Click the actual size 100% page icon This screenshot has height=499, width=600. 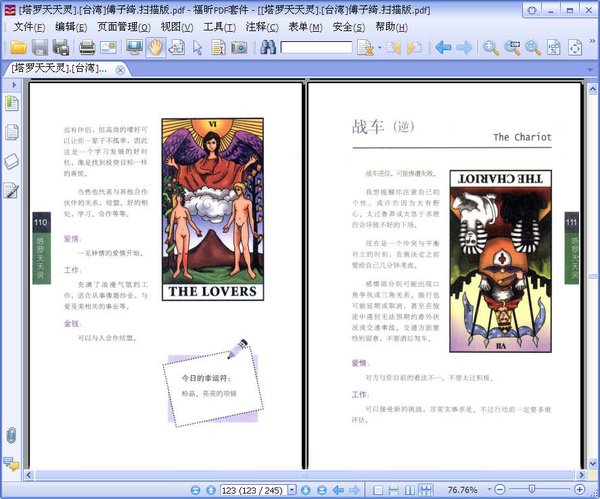point(553,48)
